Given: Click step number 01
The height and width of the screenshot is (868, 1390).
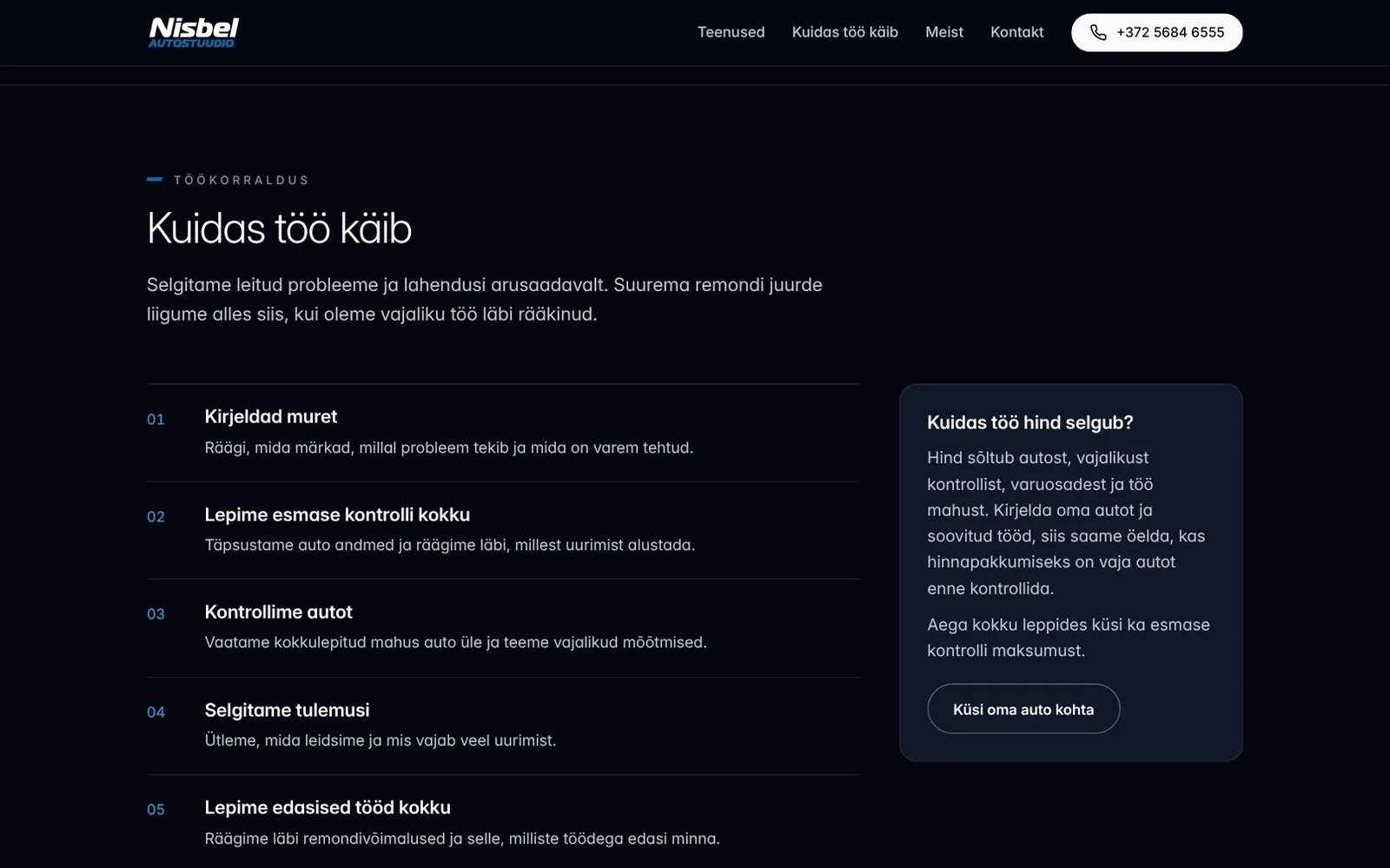Looking at the screenshot, I should pyautogui.click(x=156, y=420).
